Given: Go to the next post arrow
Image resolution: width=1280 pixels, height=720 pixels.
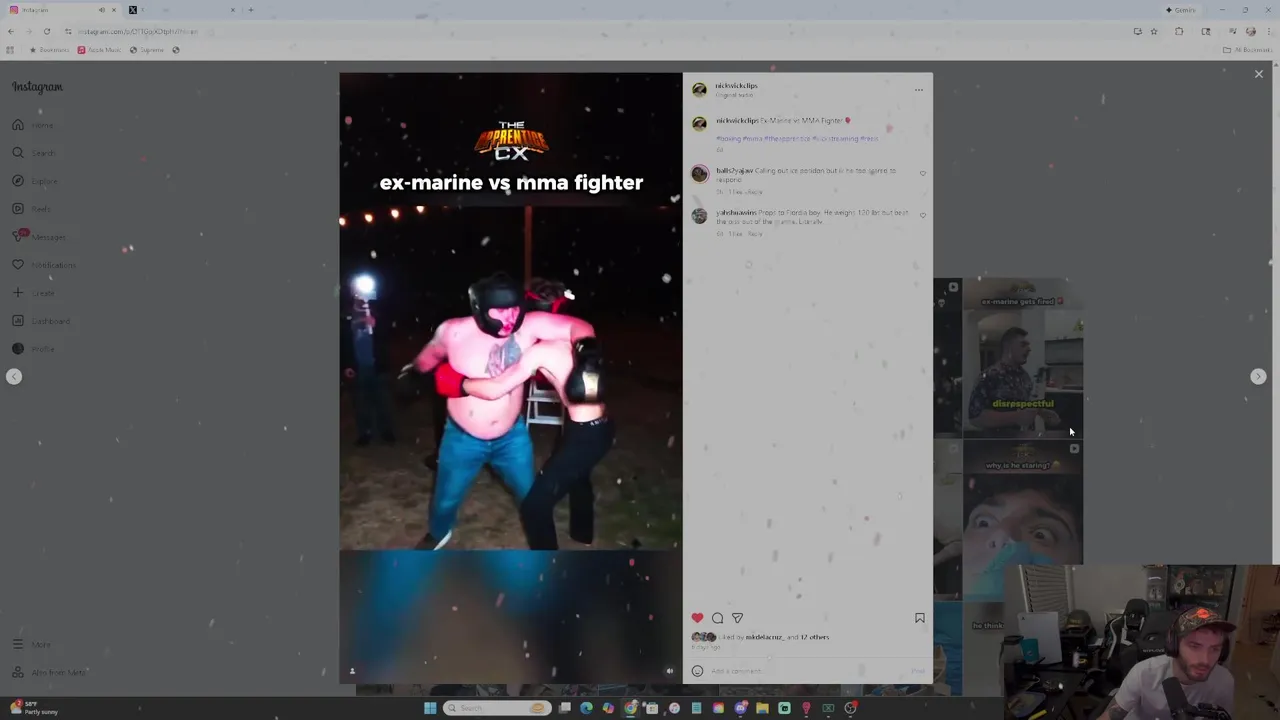Looking at the screenshot, I should coord(1258,377).
